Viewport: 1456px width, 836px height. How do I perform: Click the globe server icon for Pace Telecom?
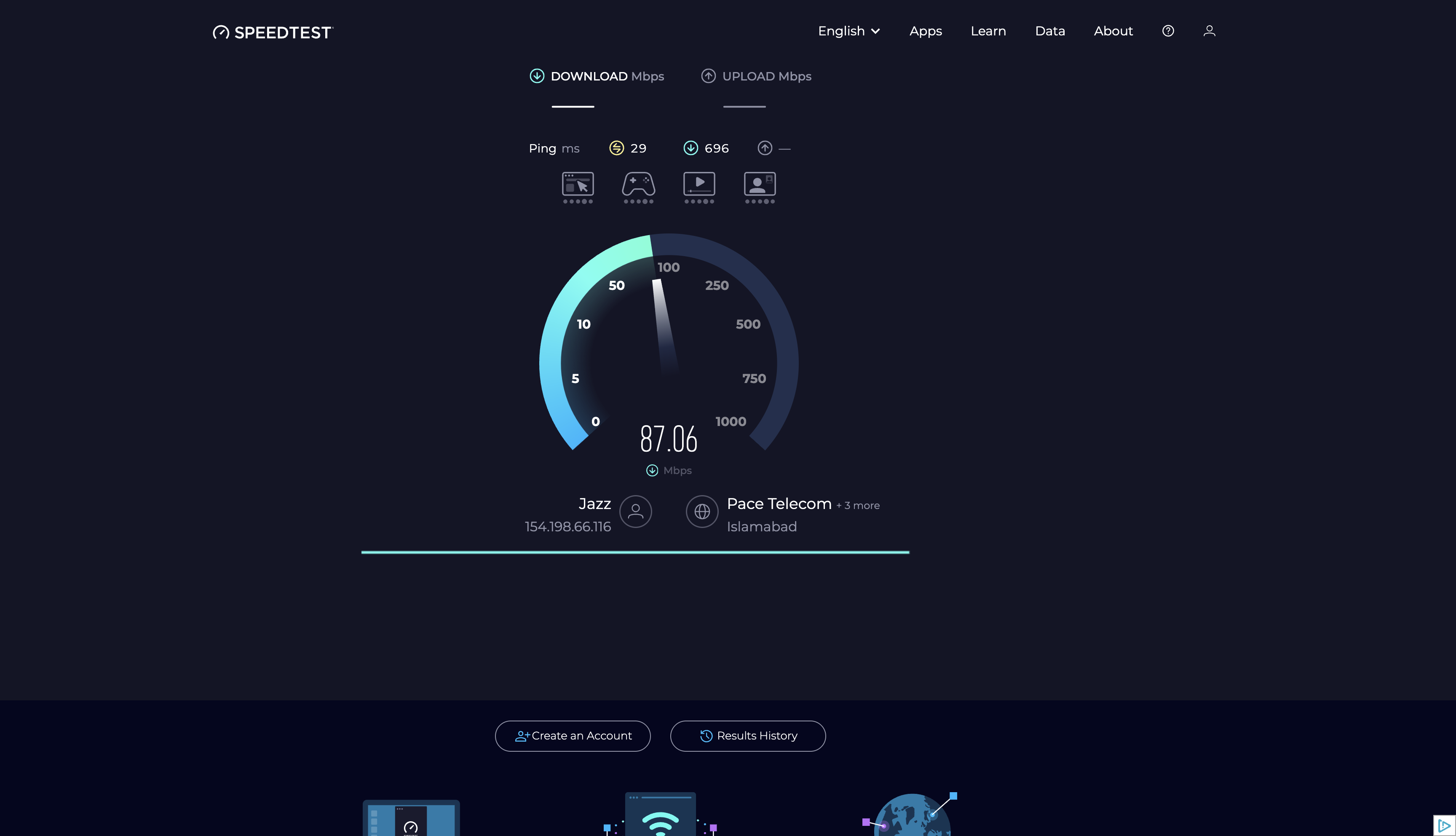tap(702, 511)
